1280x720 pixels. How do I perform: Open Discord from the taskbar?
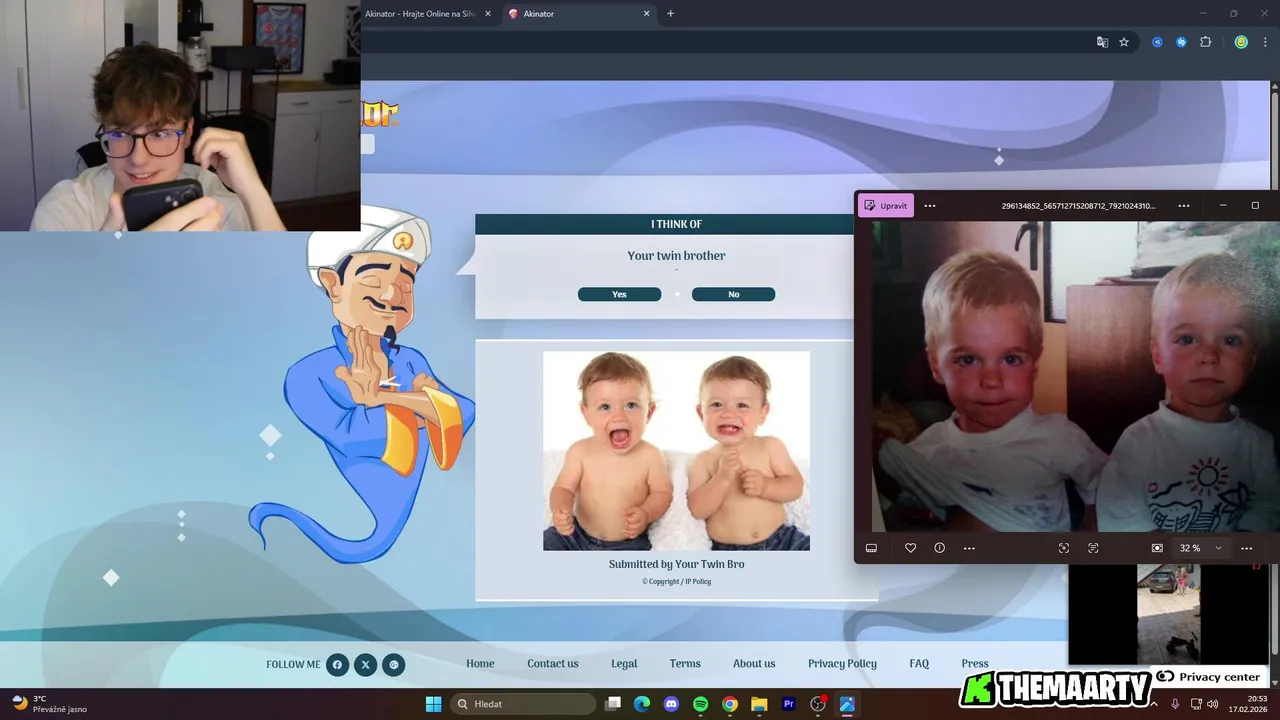[x=671, y=704]
